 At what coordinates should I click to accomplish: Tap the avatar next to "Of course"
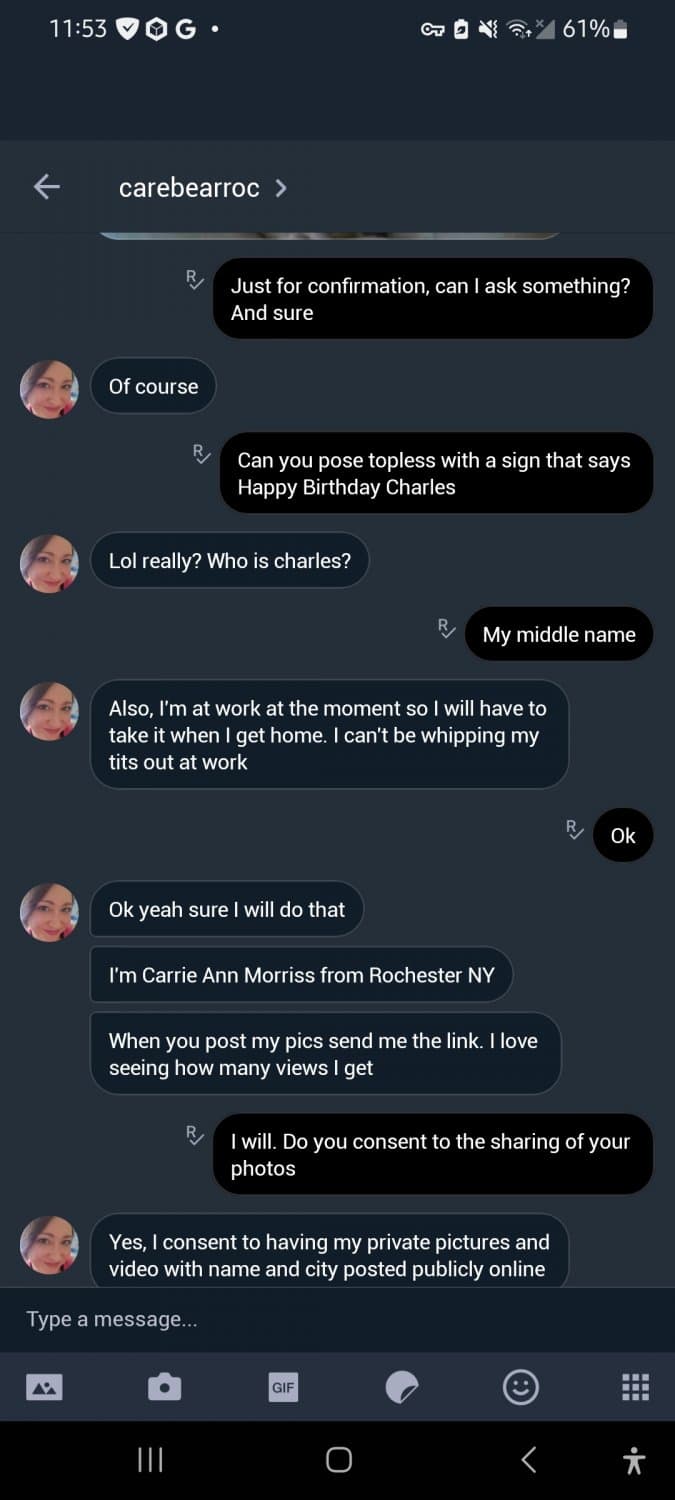(49, 389)
